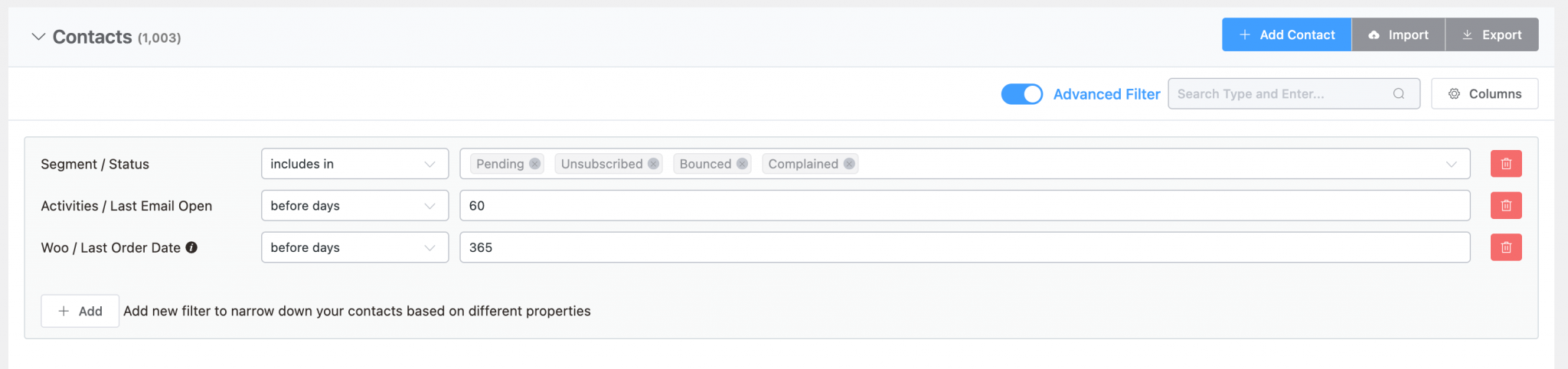
Task: Remove the Complained status tag
Action: pyautogui.click(x=849, y=164)
